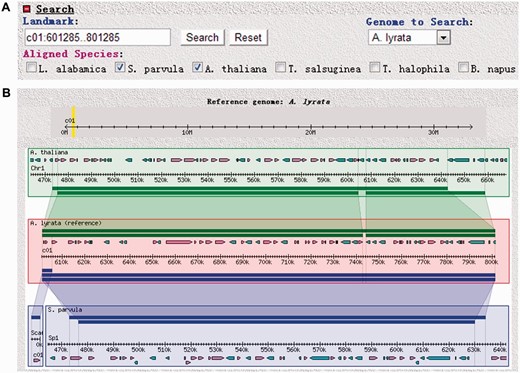This screenshot has width=520, height=373.
Task: Enable the L. alabamica checkbox
Action: pos(31,68)
